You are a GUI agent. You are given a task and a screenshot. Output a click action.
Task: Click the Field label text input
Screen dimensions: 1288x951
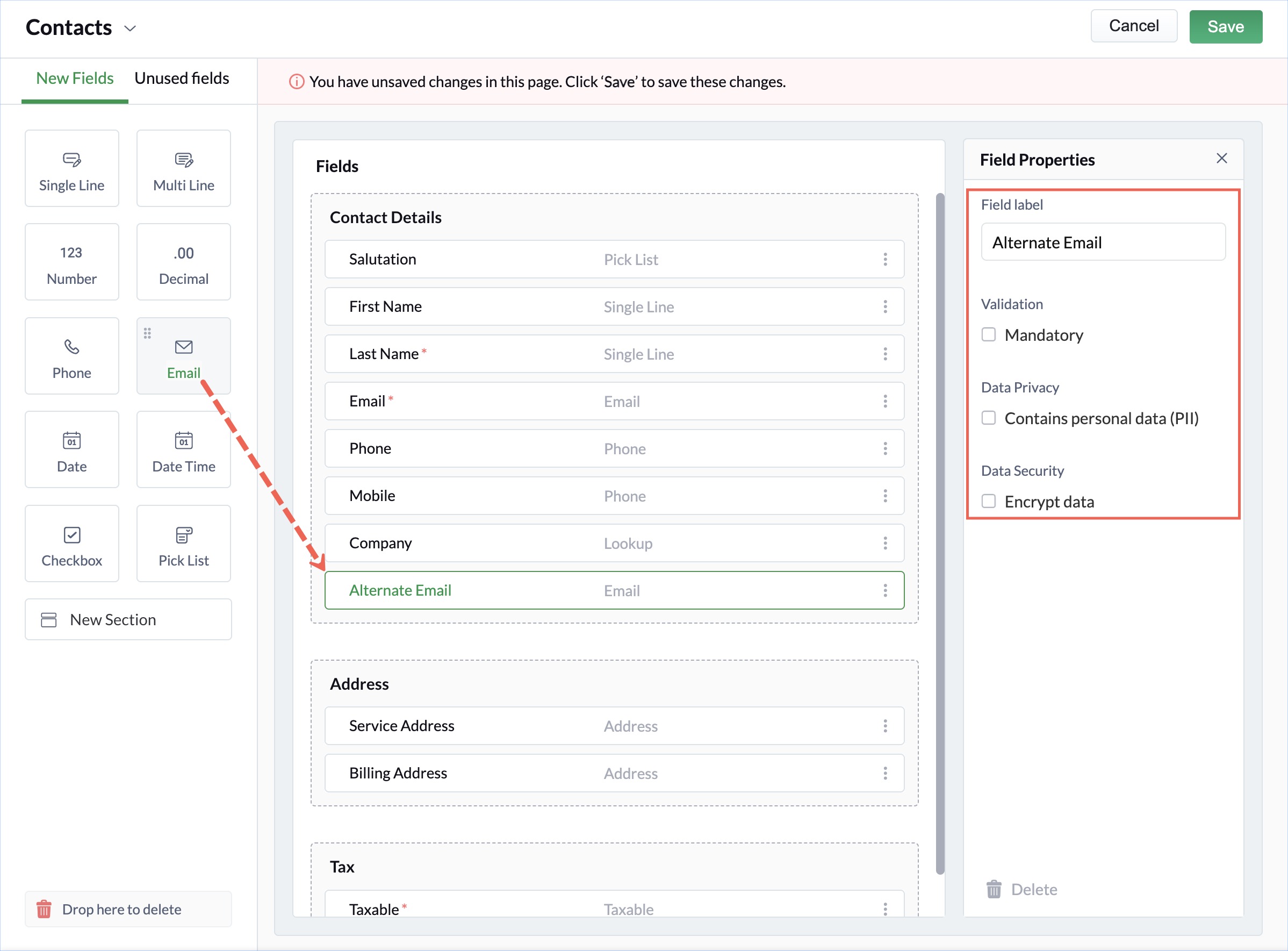(x=1103, y=242)
